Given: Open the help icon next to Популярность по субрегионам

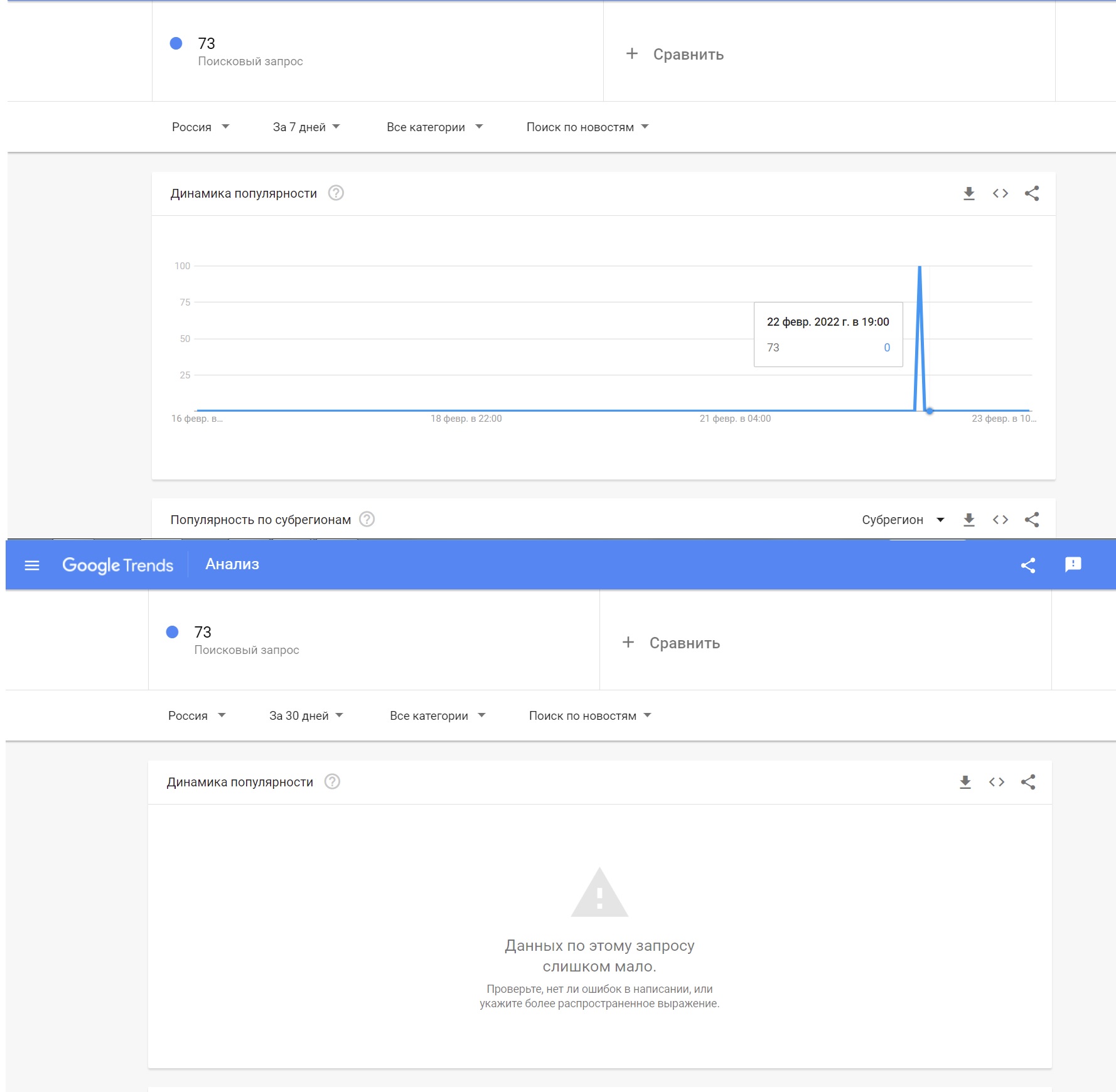Looking at the screenshot, I should (x=367, y=519).
